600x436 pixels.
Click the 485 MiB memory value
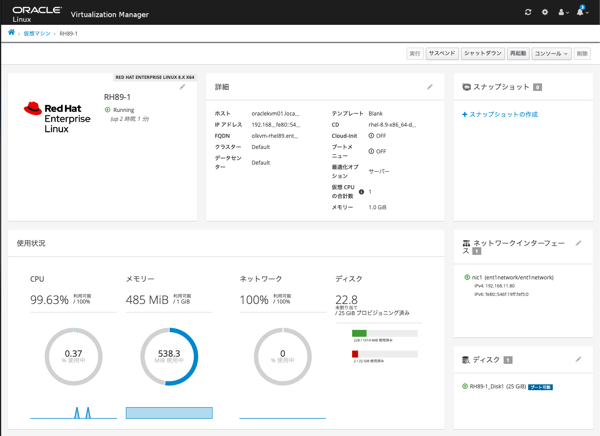[x=147, y=300]
